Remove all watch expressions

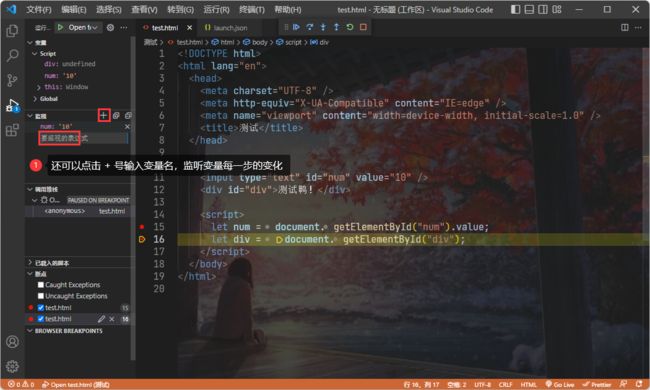tap(128, 116)
